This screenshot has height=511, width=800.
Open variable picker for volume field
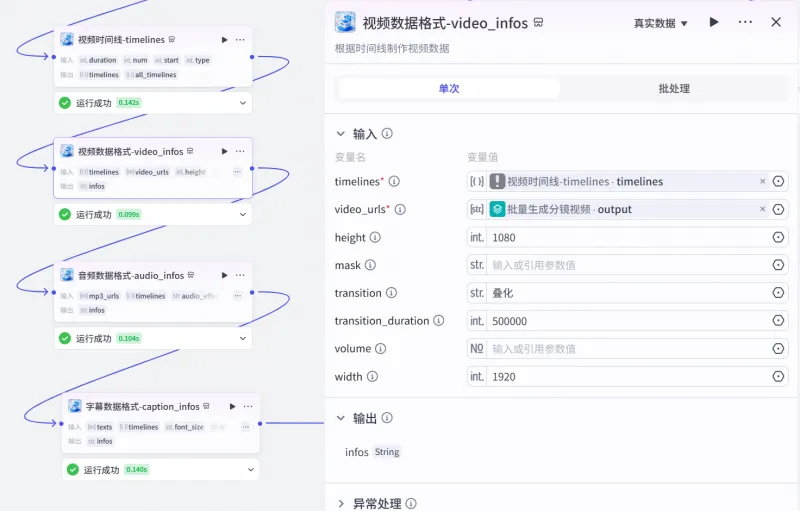(x=778, y=348)
